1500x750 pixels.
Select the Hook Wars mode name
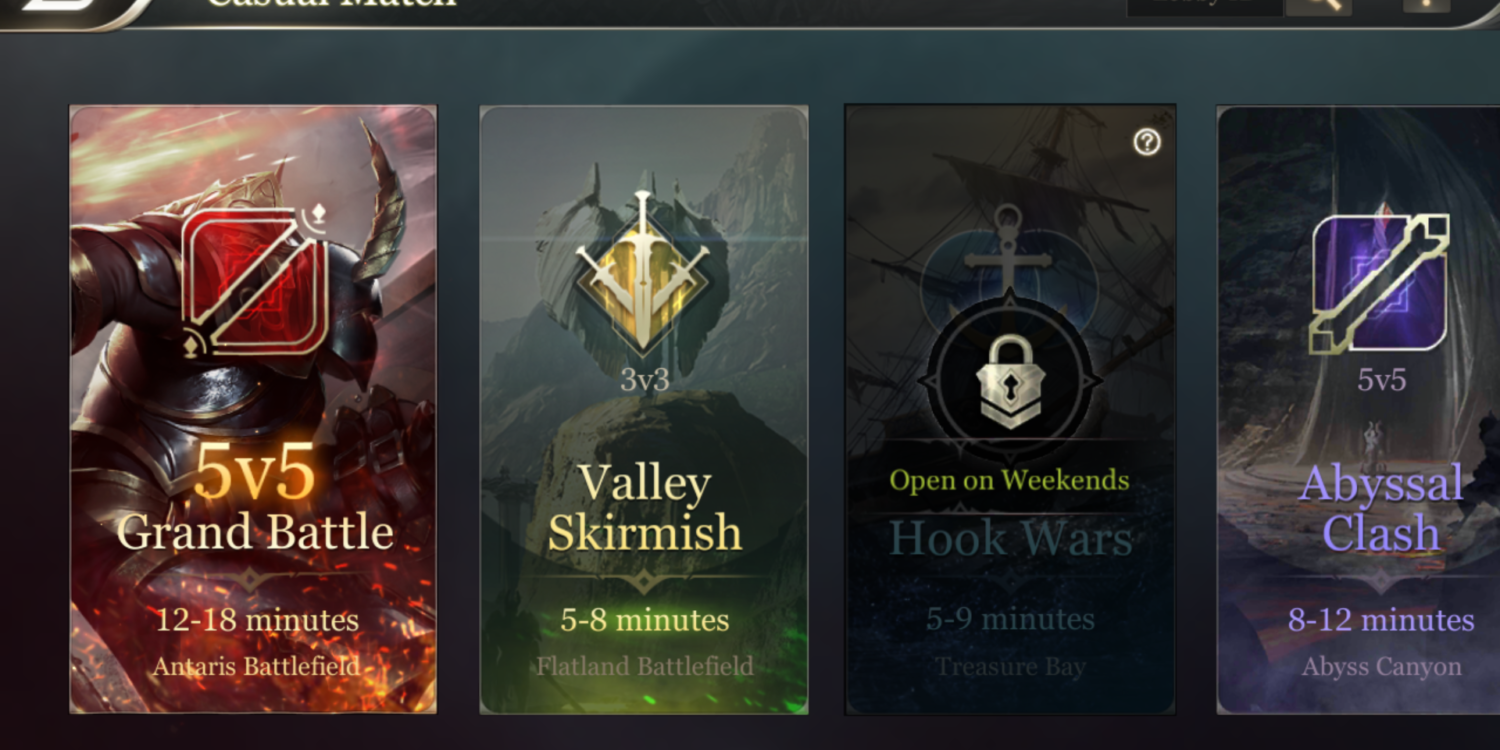click(1010, 540)
